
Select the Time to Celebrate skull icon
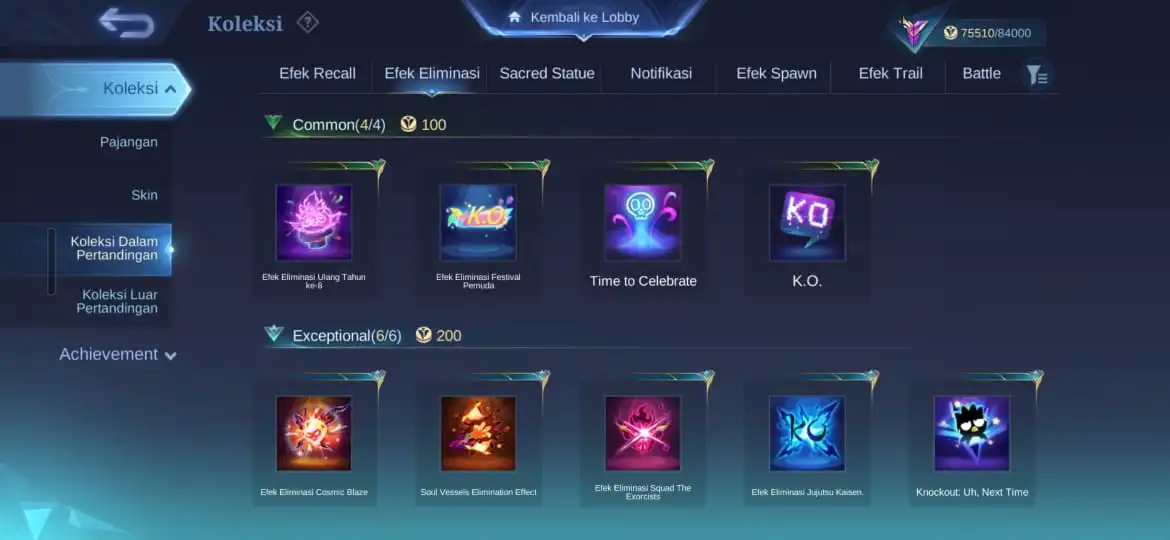(642, 222)
